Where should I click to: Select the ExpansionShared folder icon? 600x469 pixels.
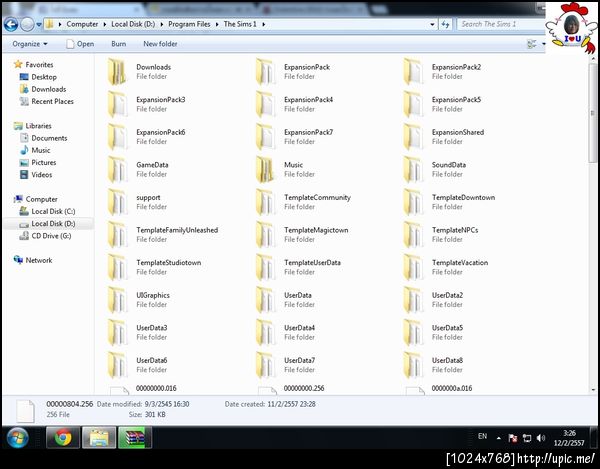coord(413,137)
